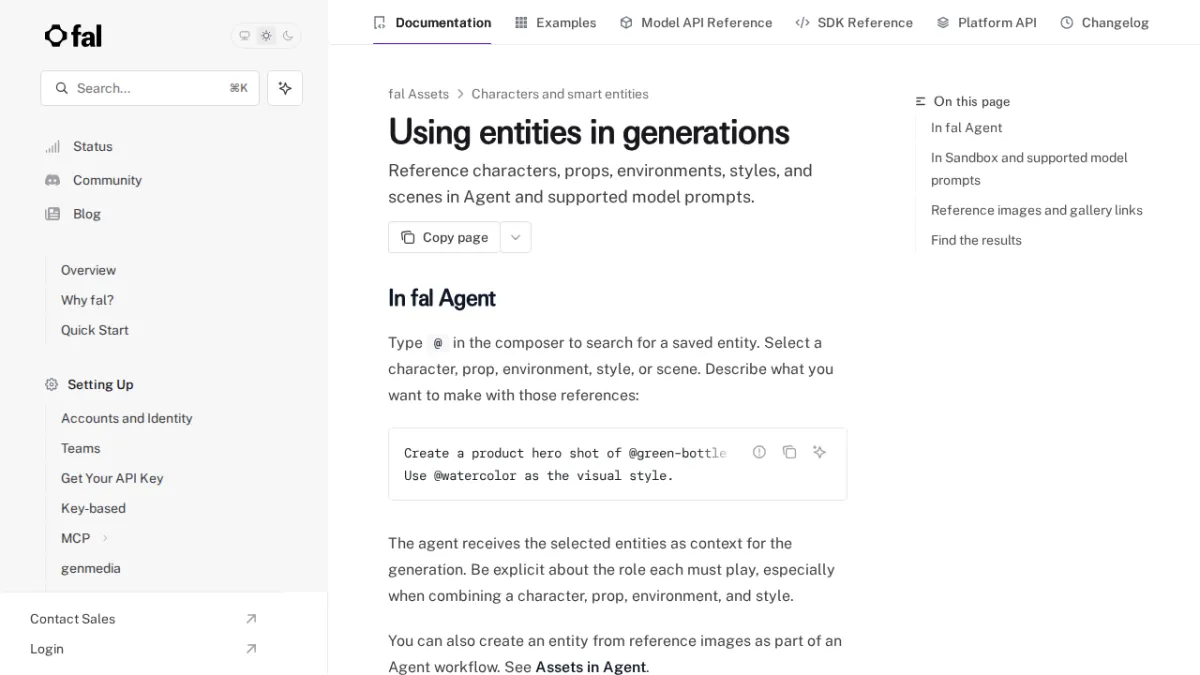
Task: Switch to dark theme mode
Action: point(288,36)
